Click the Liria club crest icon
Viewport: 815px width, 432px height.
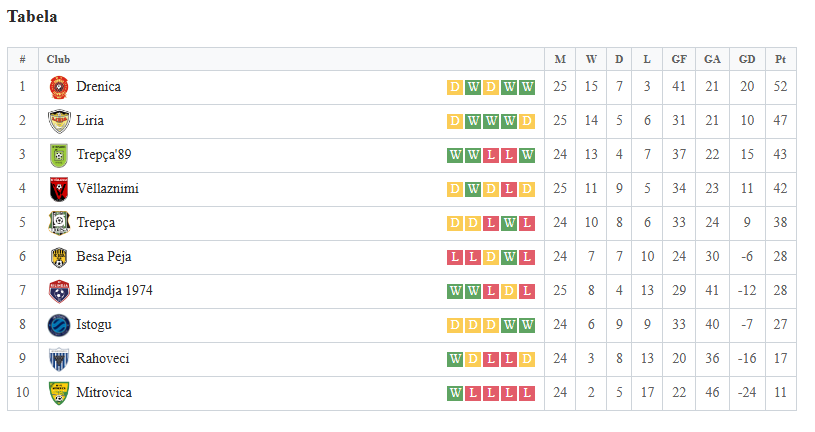click(x=59, y=121)
